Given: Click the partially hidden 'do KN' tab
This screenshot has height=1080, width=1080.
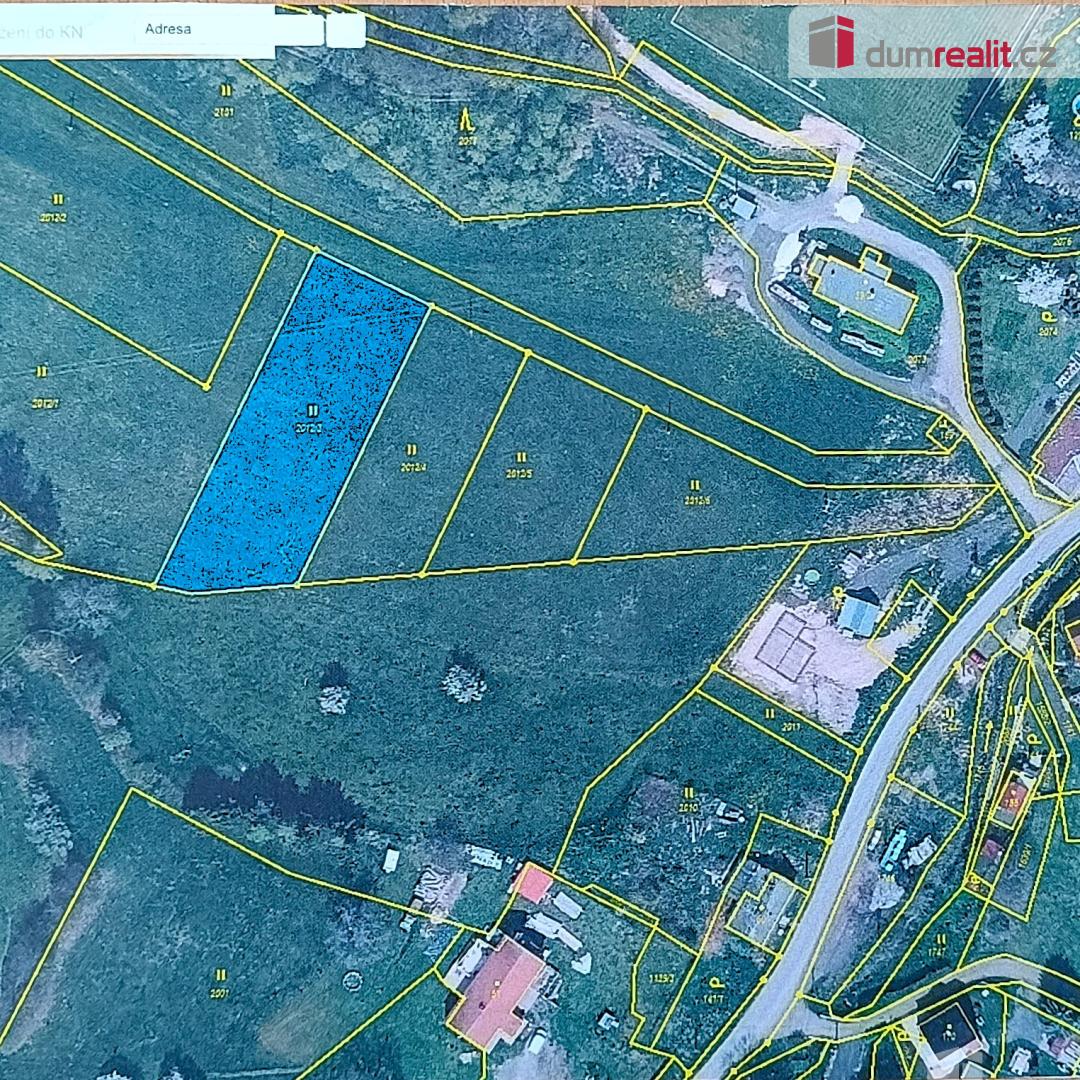Looking at the screenshot, I should tap(50, 32).
